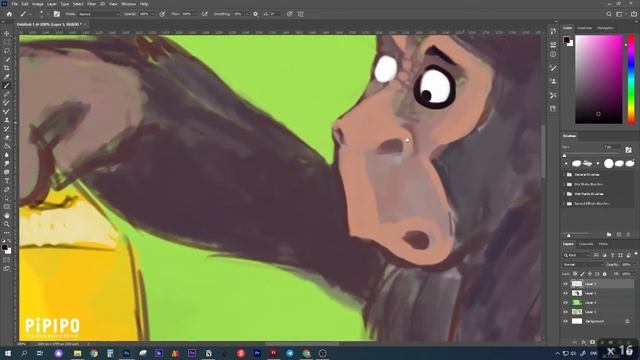Toggle pressure for opacity icon
The image size is (640, 360).
click(162, 14)
